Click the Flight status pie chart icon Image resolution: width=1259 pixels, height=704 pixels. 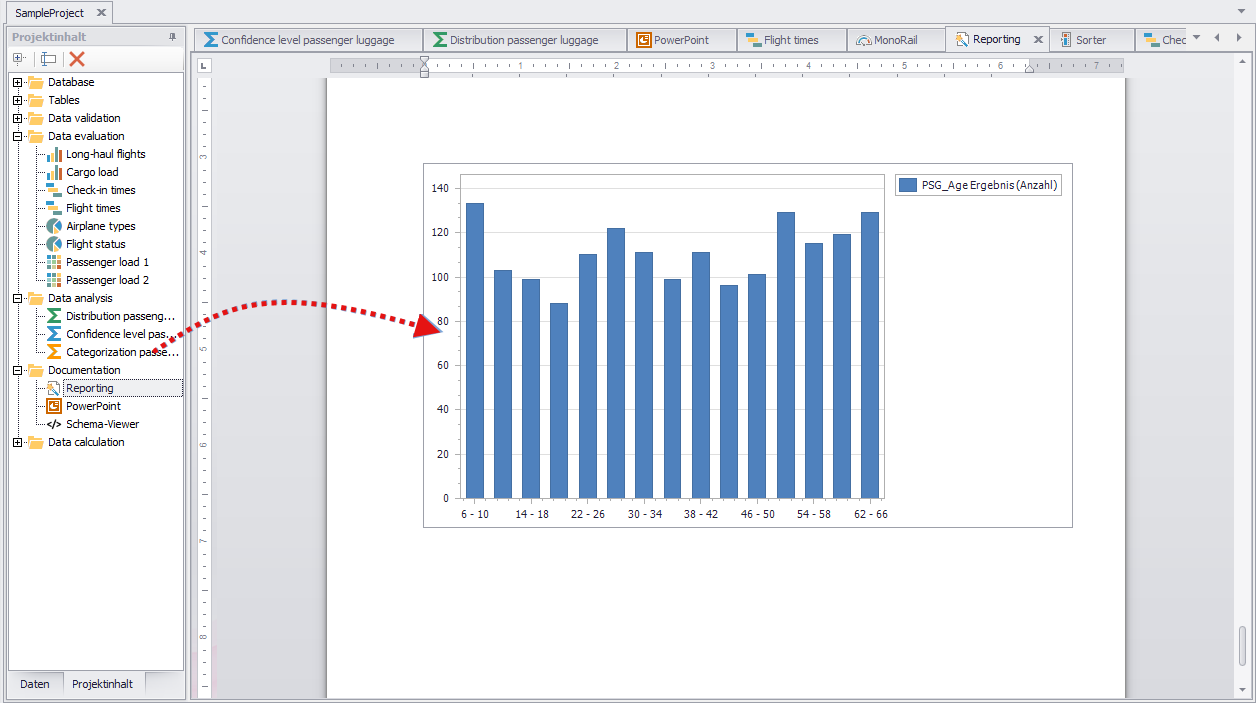(54, 244)
